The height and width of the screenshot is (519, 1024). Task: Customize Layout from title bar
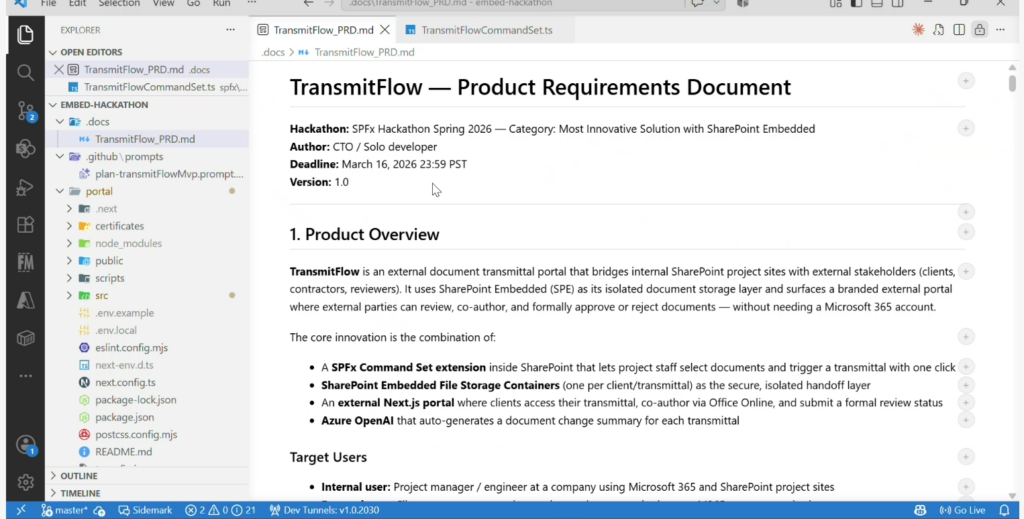[835, 3]
